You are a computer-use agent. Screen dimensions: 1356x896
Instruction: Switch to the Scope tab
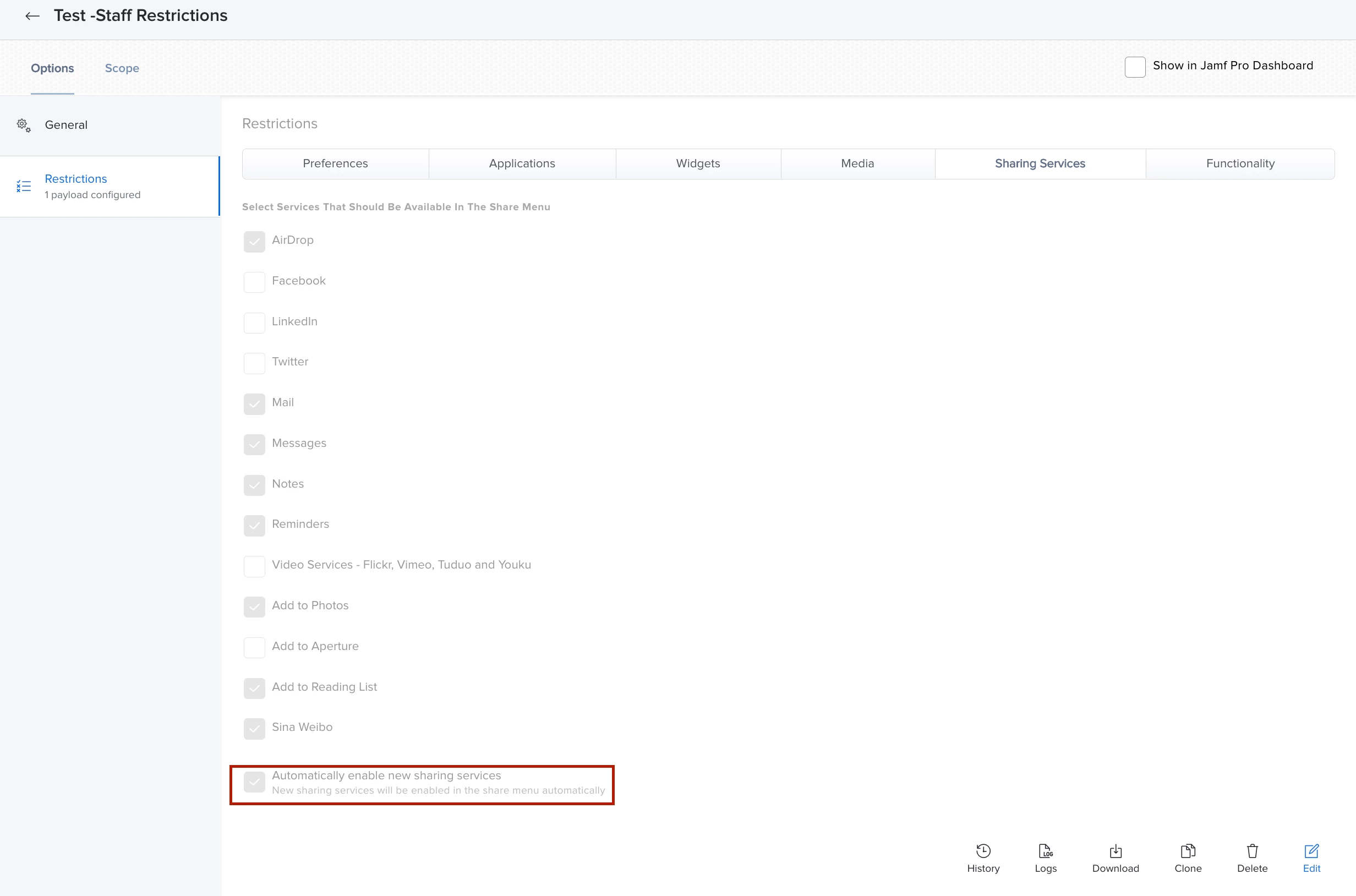tap(122, 68)
